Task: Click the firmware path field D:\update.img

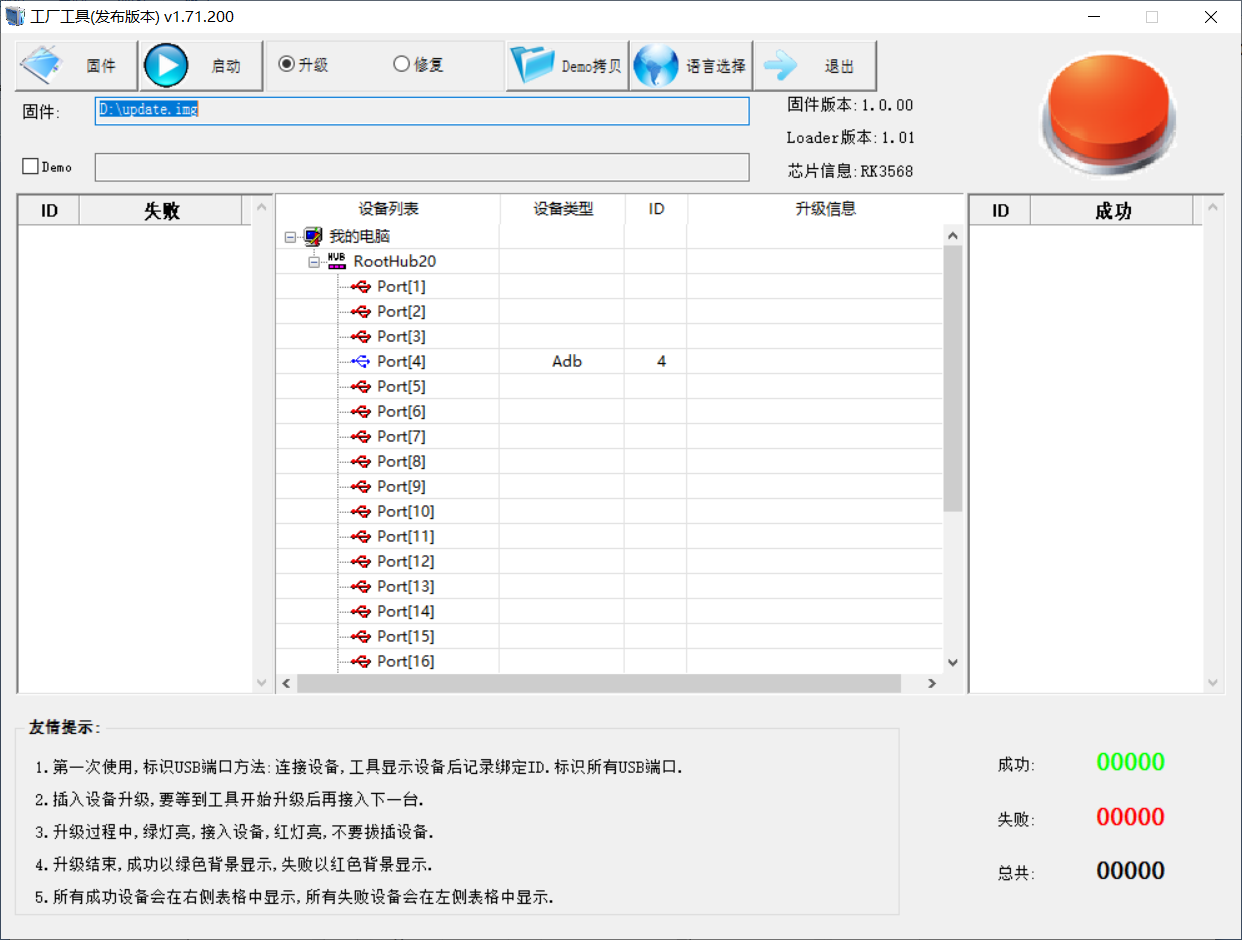Action: click(422, 110)
